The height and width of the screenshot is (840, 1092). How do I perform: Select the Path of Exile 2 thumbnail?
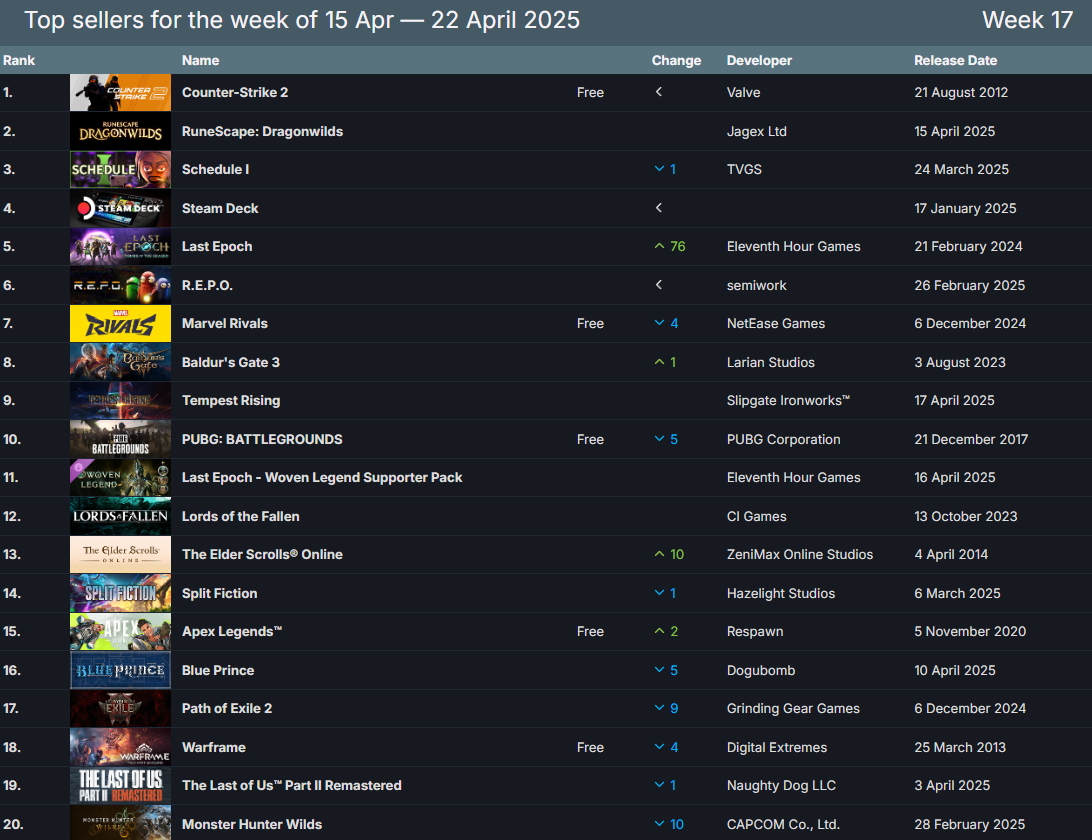(120, 708)
